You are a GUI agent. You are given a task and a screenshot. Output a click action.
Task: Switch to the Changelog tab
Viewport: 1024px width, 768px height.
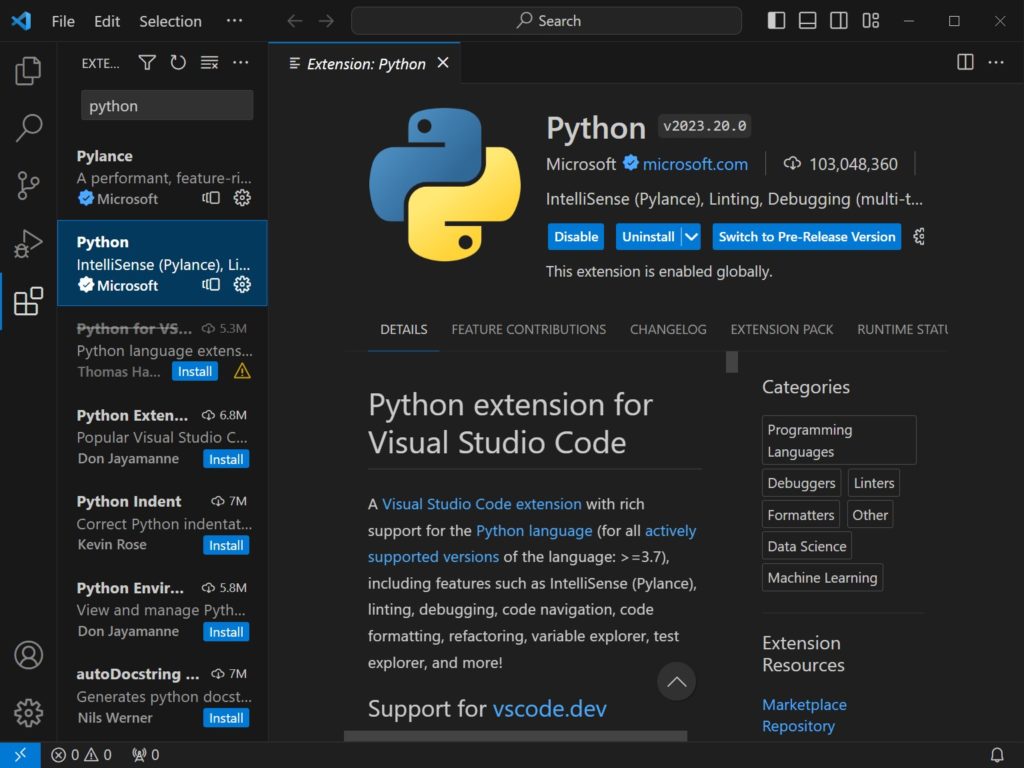[x=668, y=330]
